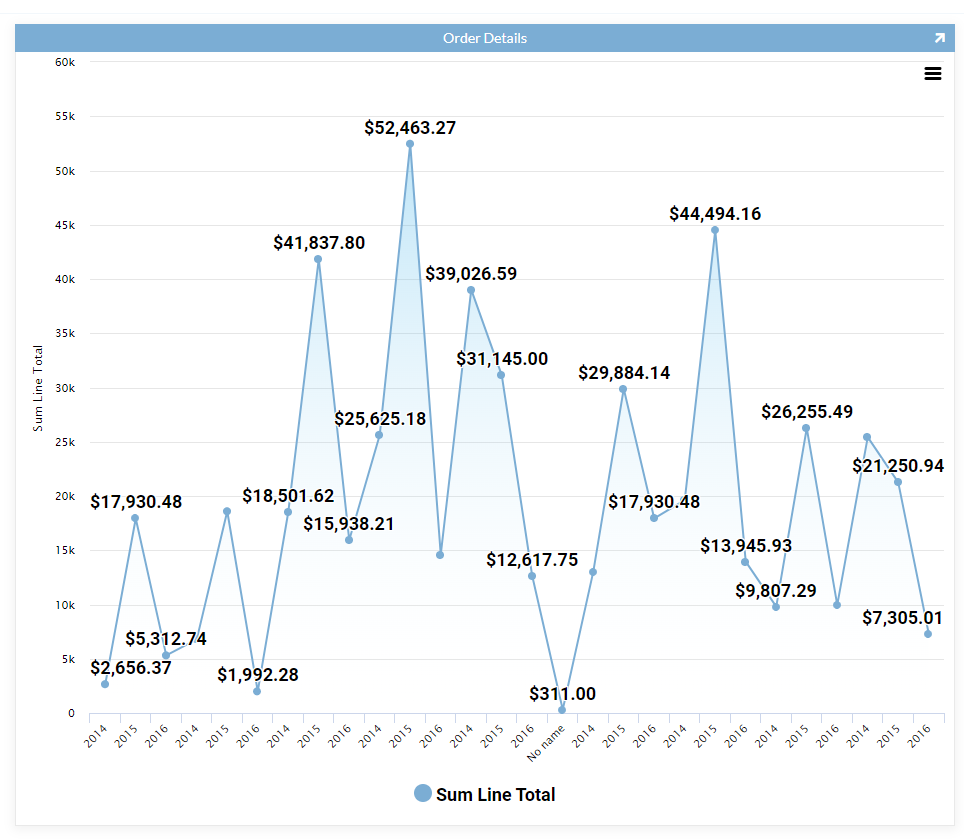Select the $39,026.59 data point
This screenshot has height=839, width=964.
tap(471, 290)
